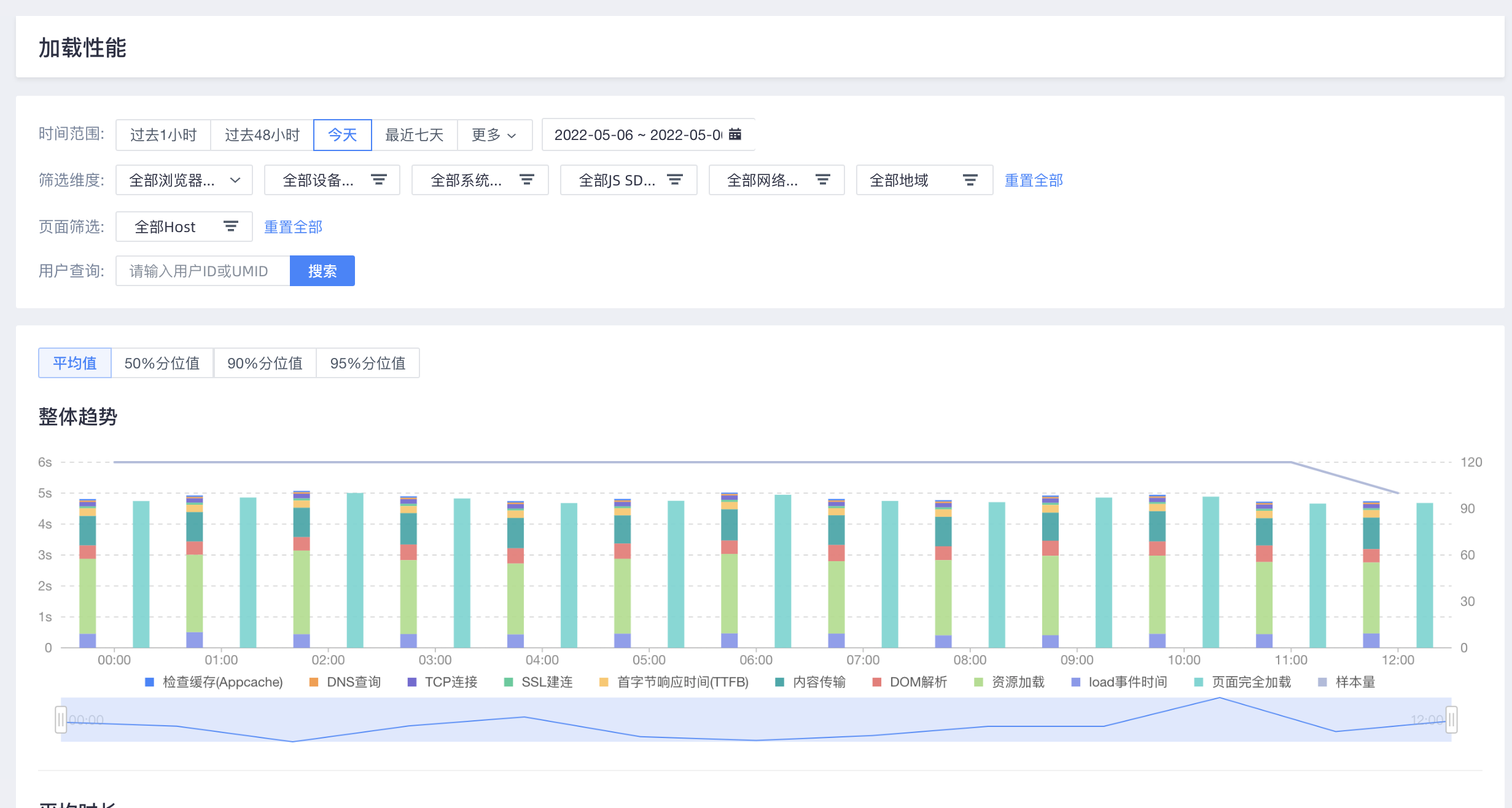
Task: Toggle TCP连接 legend series
Action: 443,682
